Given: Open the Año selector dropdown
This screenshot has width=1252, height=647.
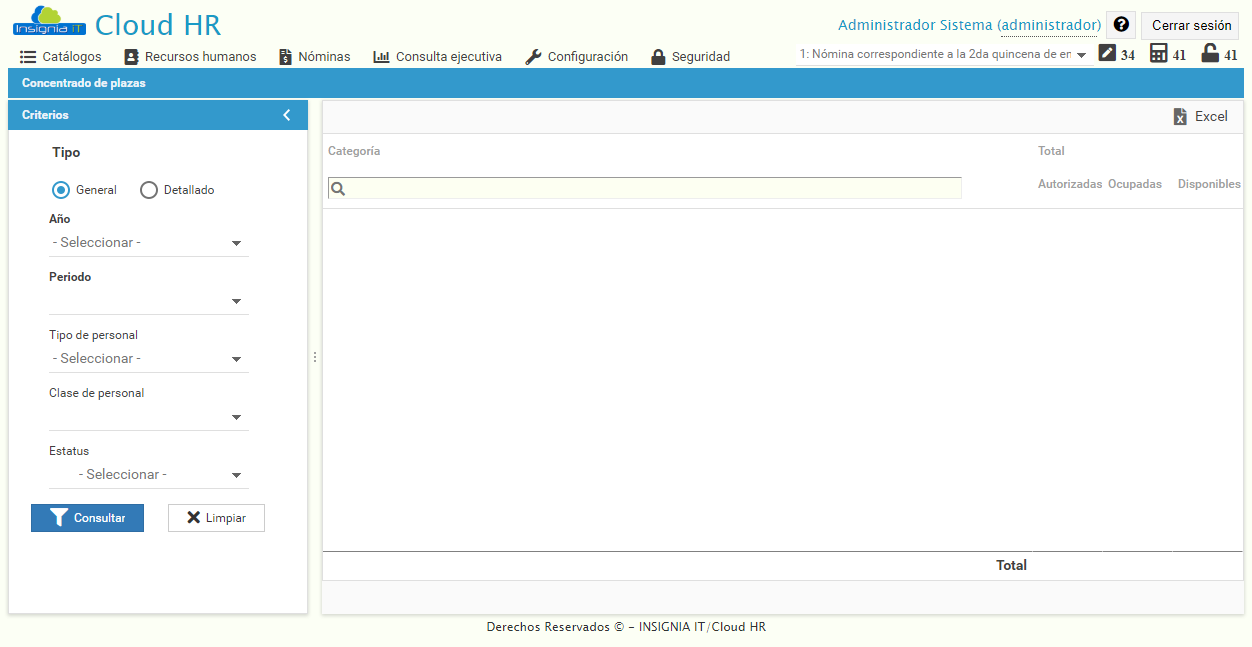Looking at the screenshot, I should [x=237, y=242].
